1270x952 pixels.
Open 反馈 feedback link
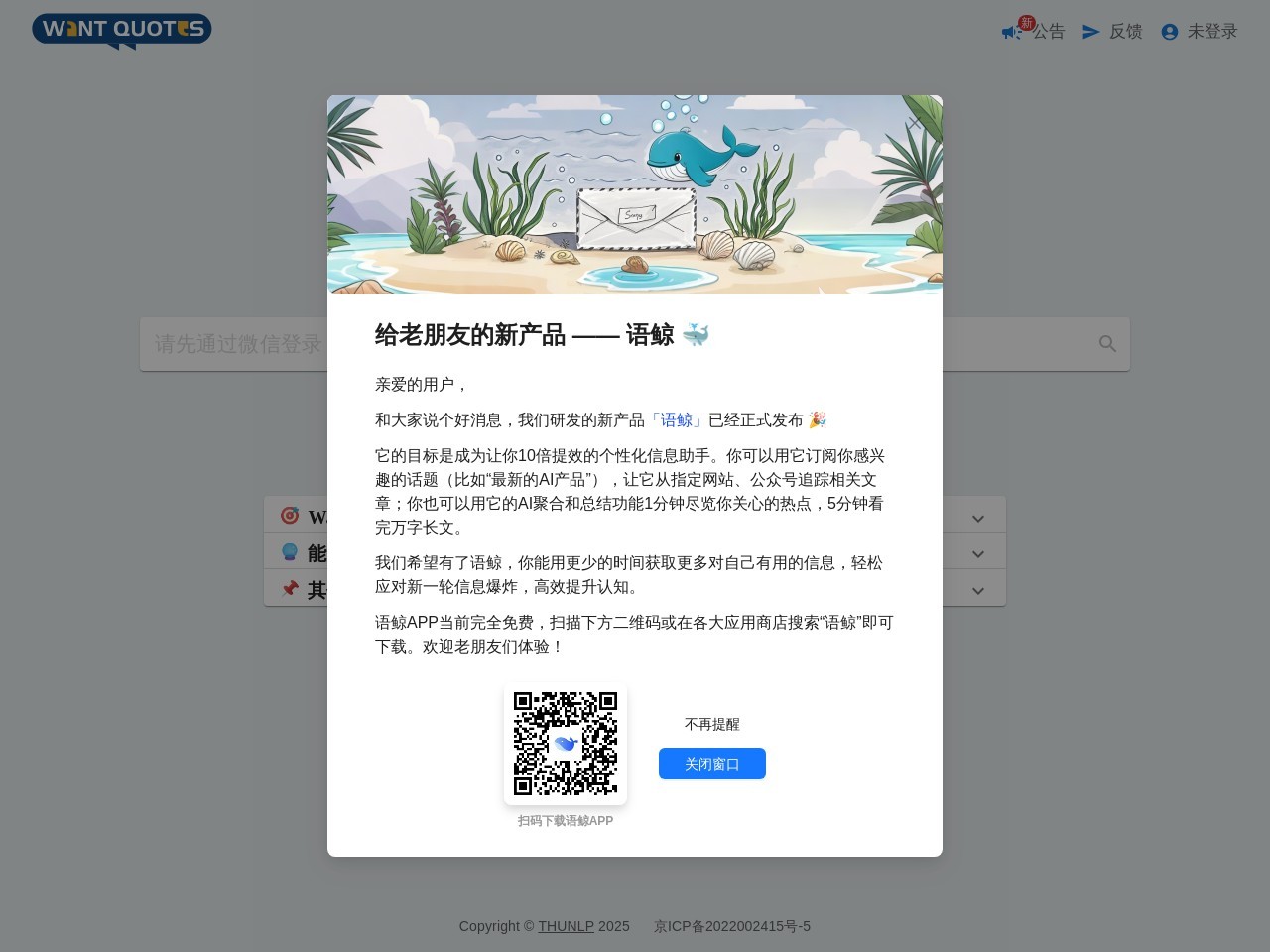click(1126, 32)
